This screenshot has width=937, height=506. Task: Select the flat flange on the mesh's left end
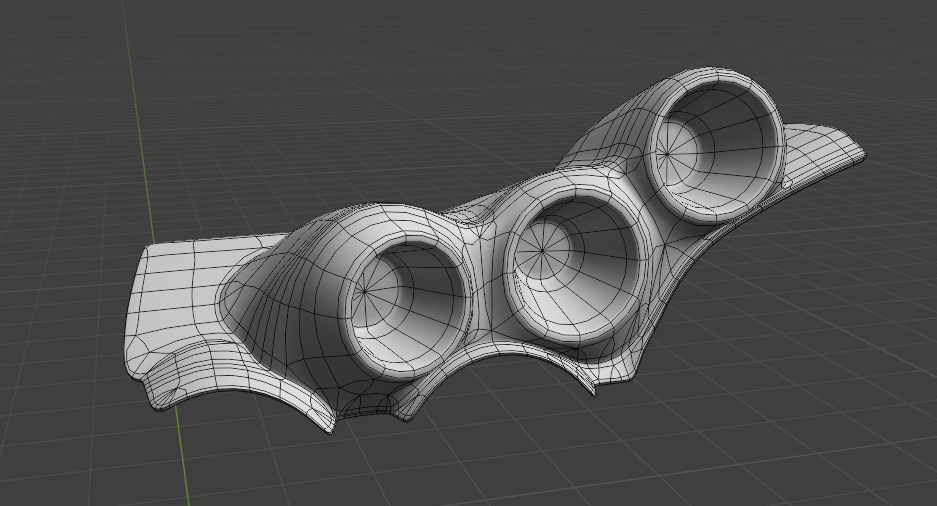(x=173, y=297)
